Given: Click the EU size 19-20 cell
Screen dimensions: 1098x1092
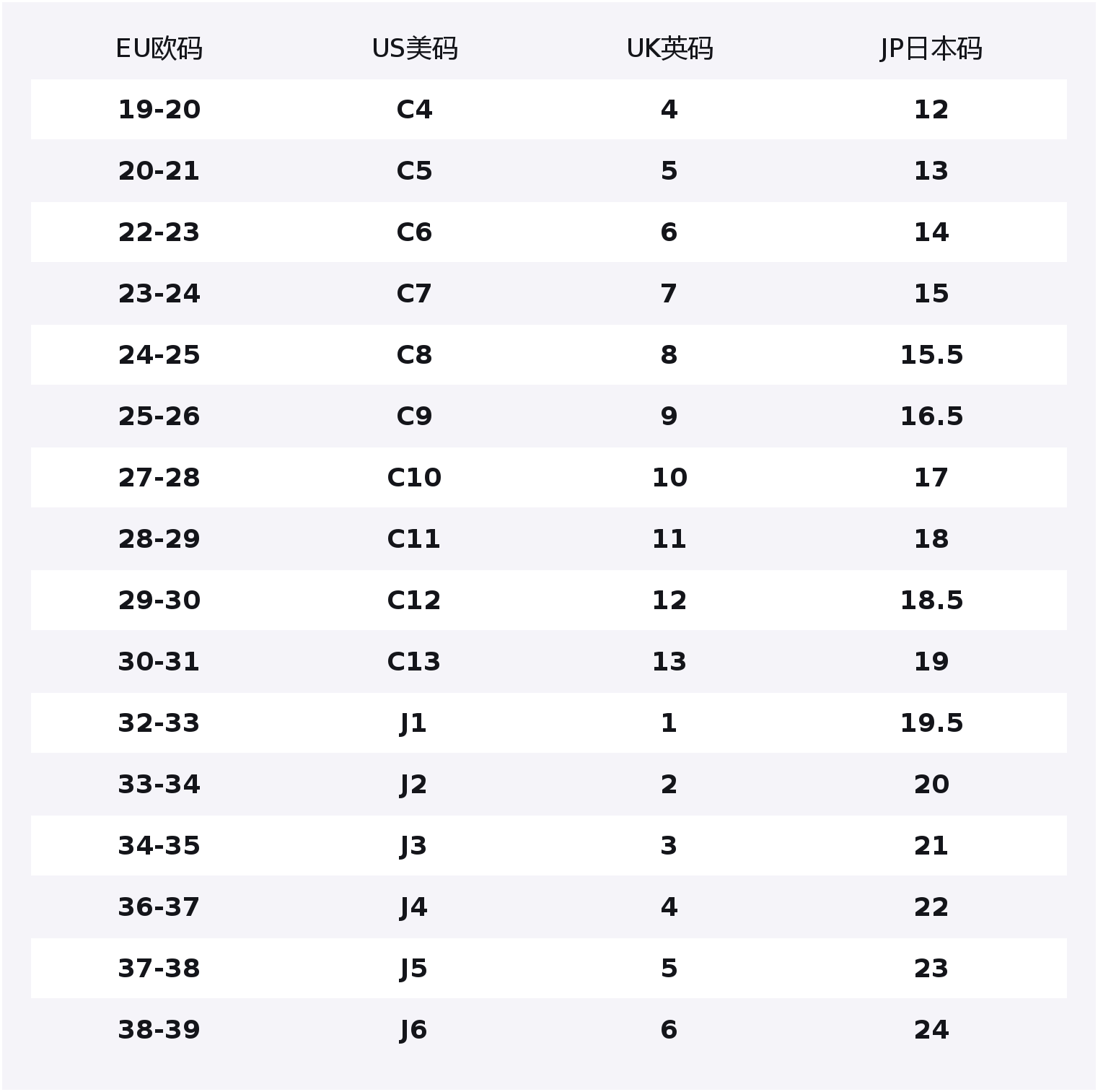Looking at the screenshot, I should point(159,110).
